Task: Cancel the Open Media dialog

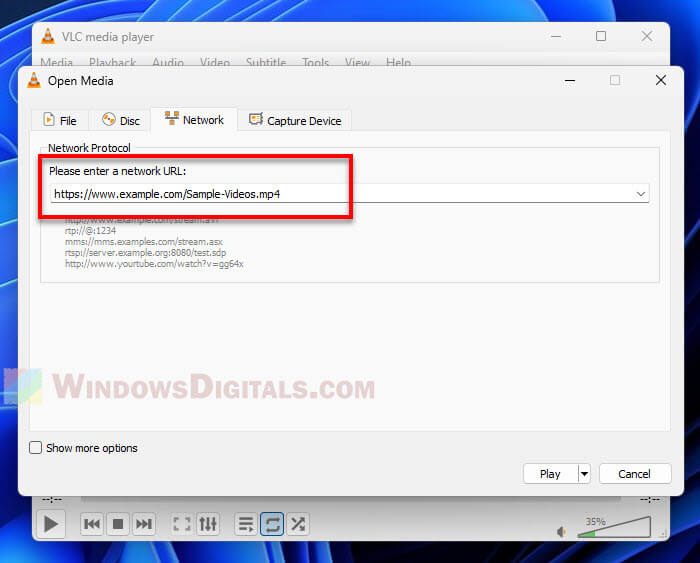Action: (634, 474)
